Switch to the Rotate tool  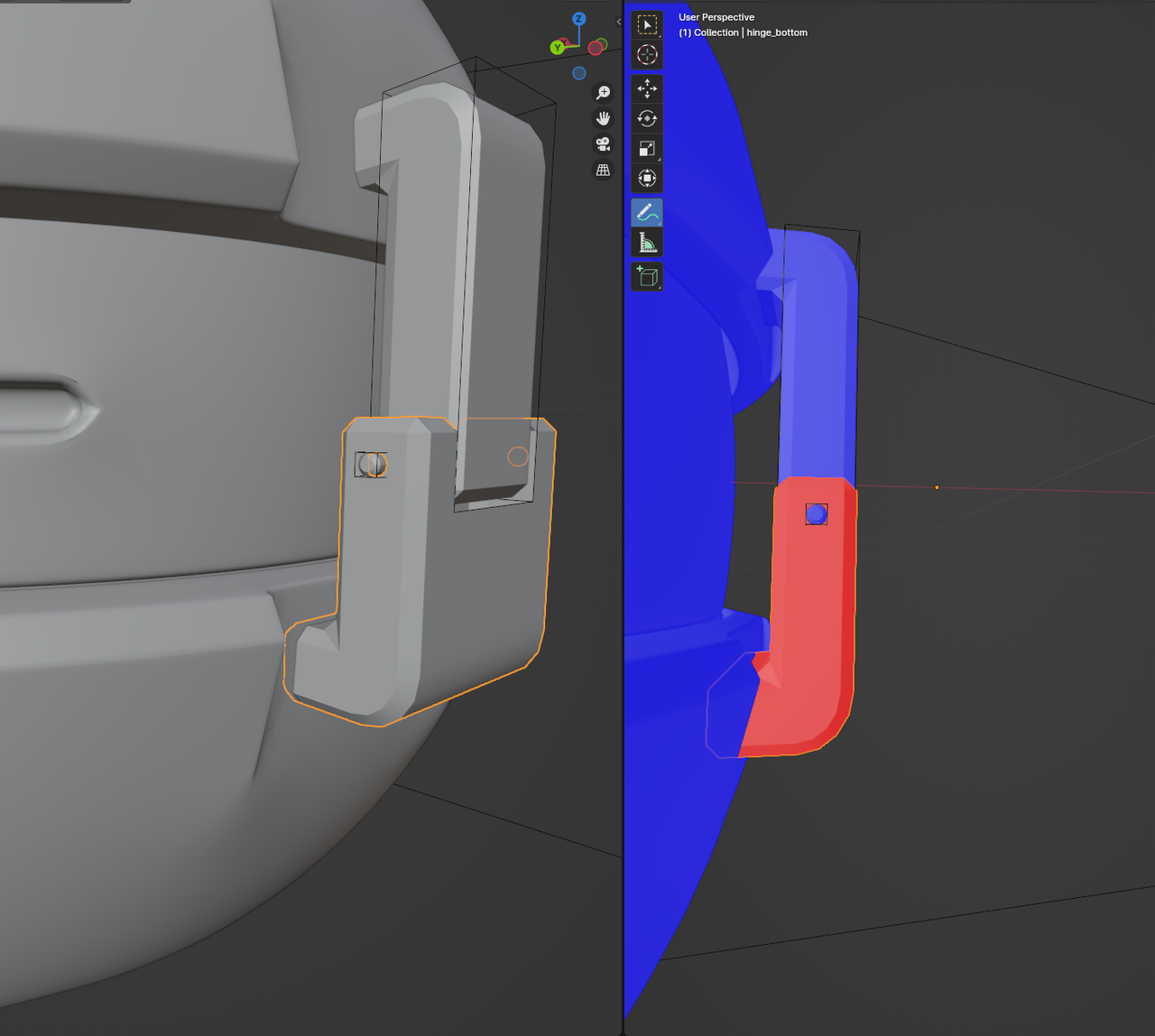coord(647,118)
